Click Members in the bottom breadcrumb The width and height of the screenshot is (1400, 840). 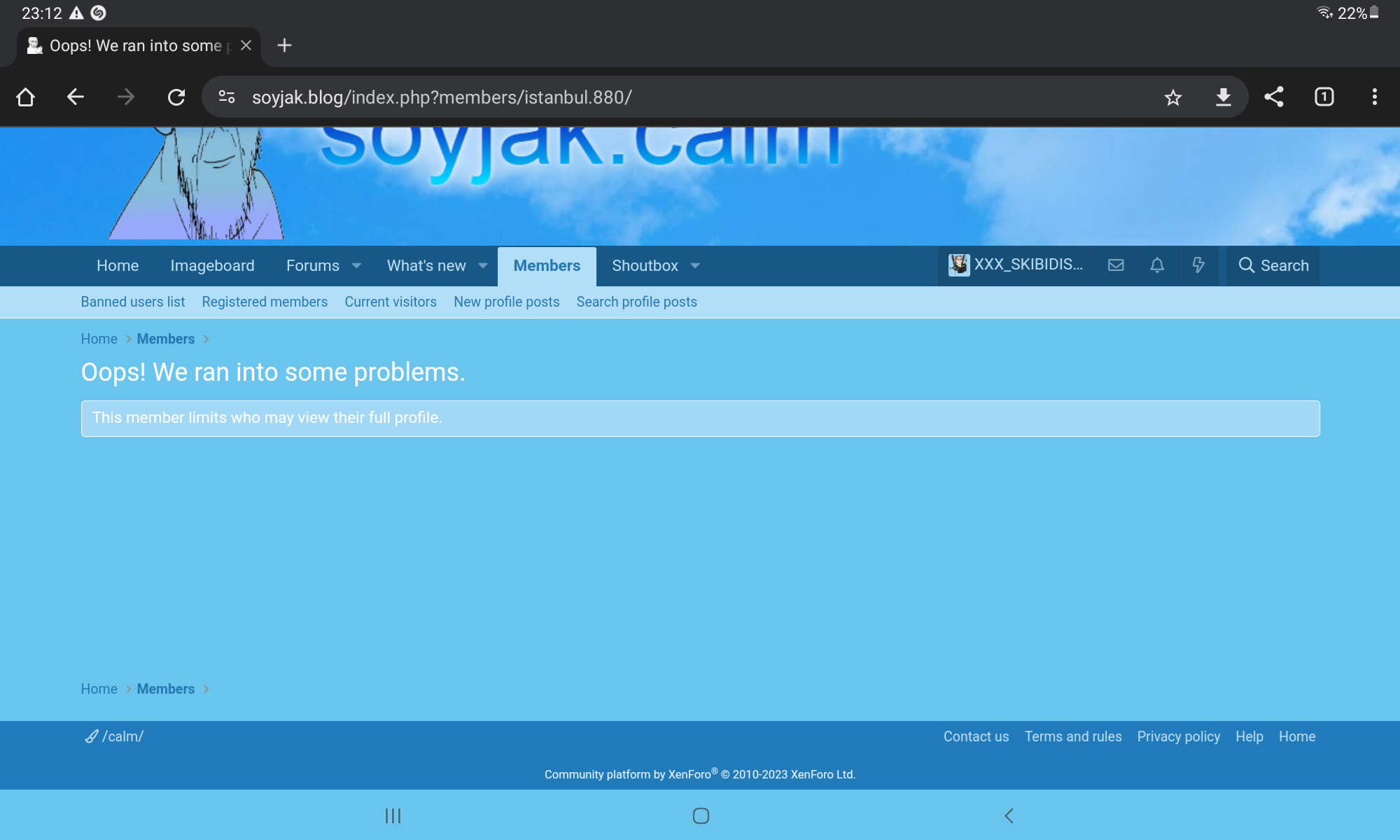click(166, 689)
